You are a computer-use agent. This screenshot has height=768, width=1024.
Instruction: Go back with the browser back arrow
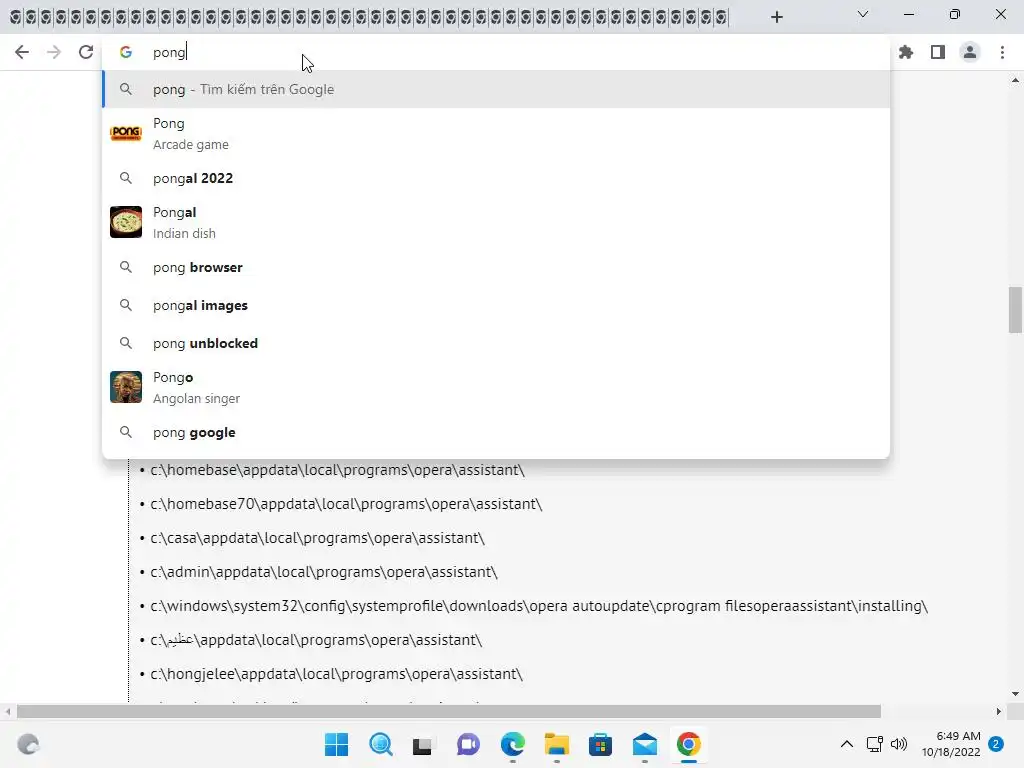point(22,52)
